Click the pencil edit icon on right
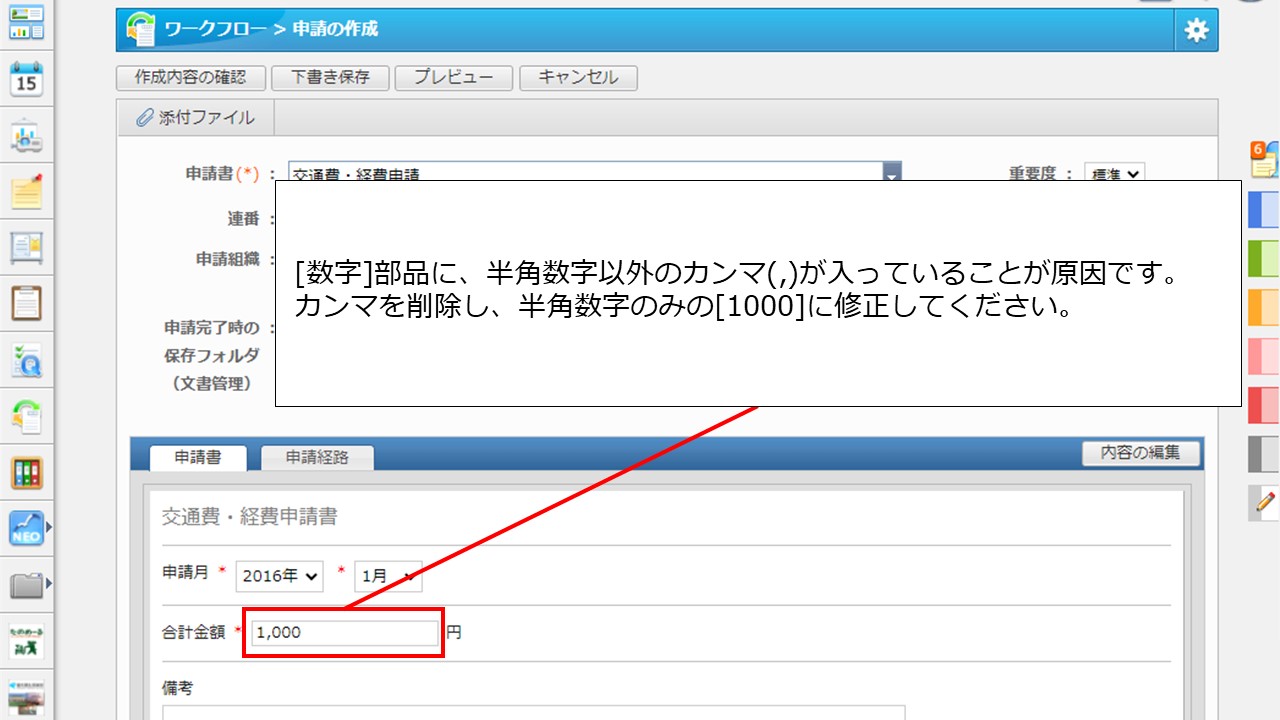 click(x=1265, y=502)
